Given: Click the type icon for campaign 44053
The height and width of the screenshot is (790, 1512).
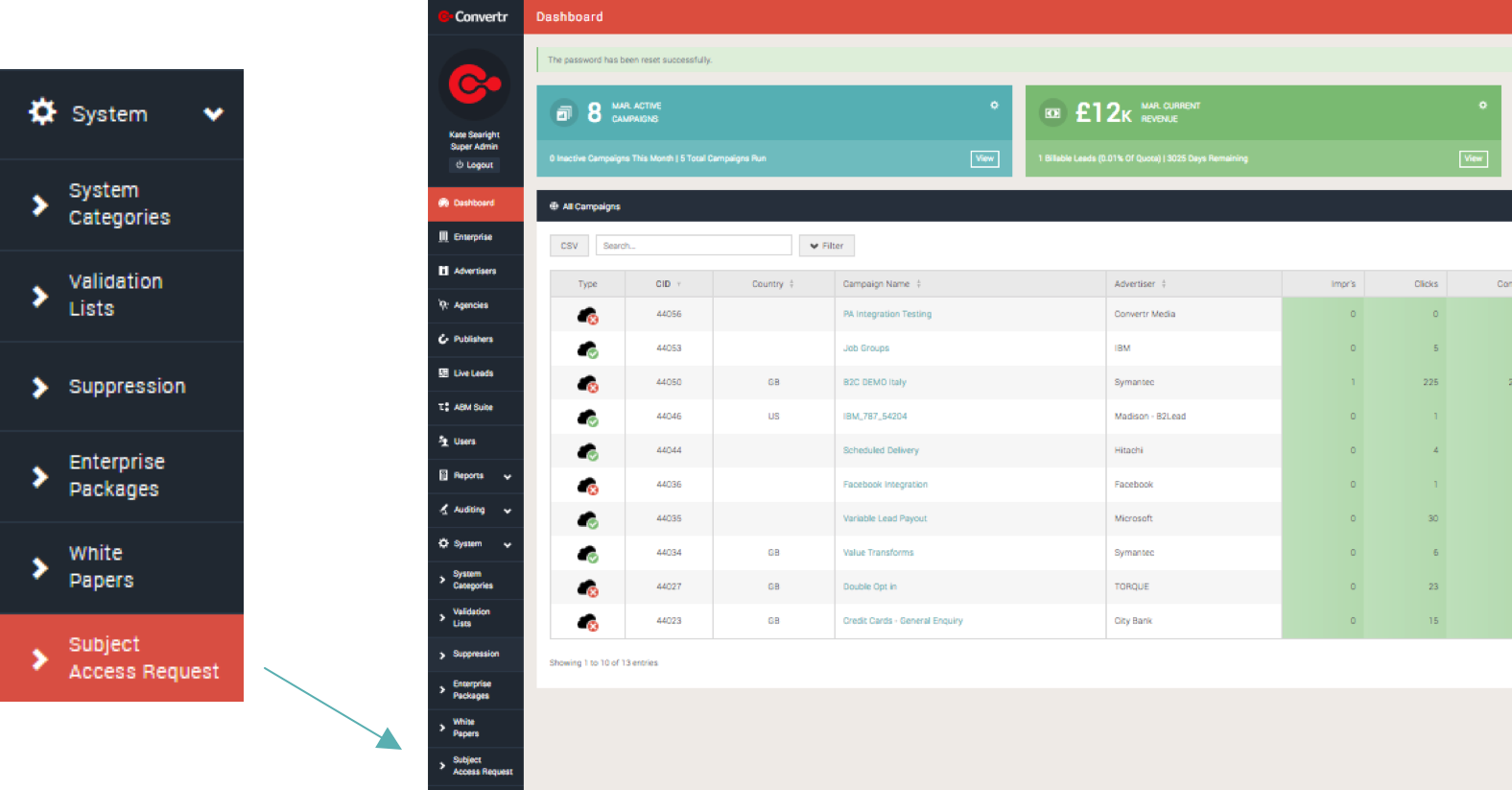Looking at the screenshot, I should [587, 348].
